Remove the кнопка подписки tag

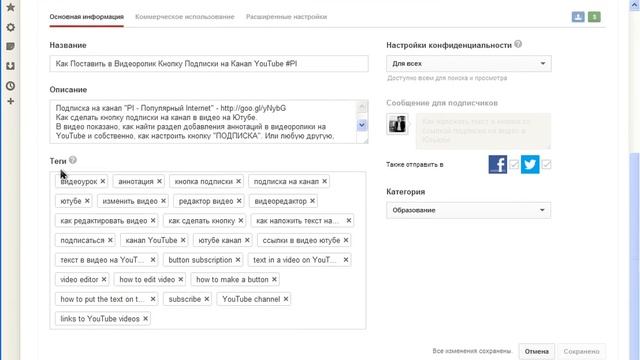(x=239, y=181)
